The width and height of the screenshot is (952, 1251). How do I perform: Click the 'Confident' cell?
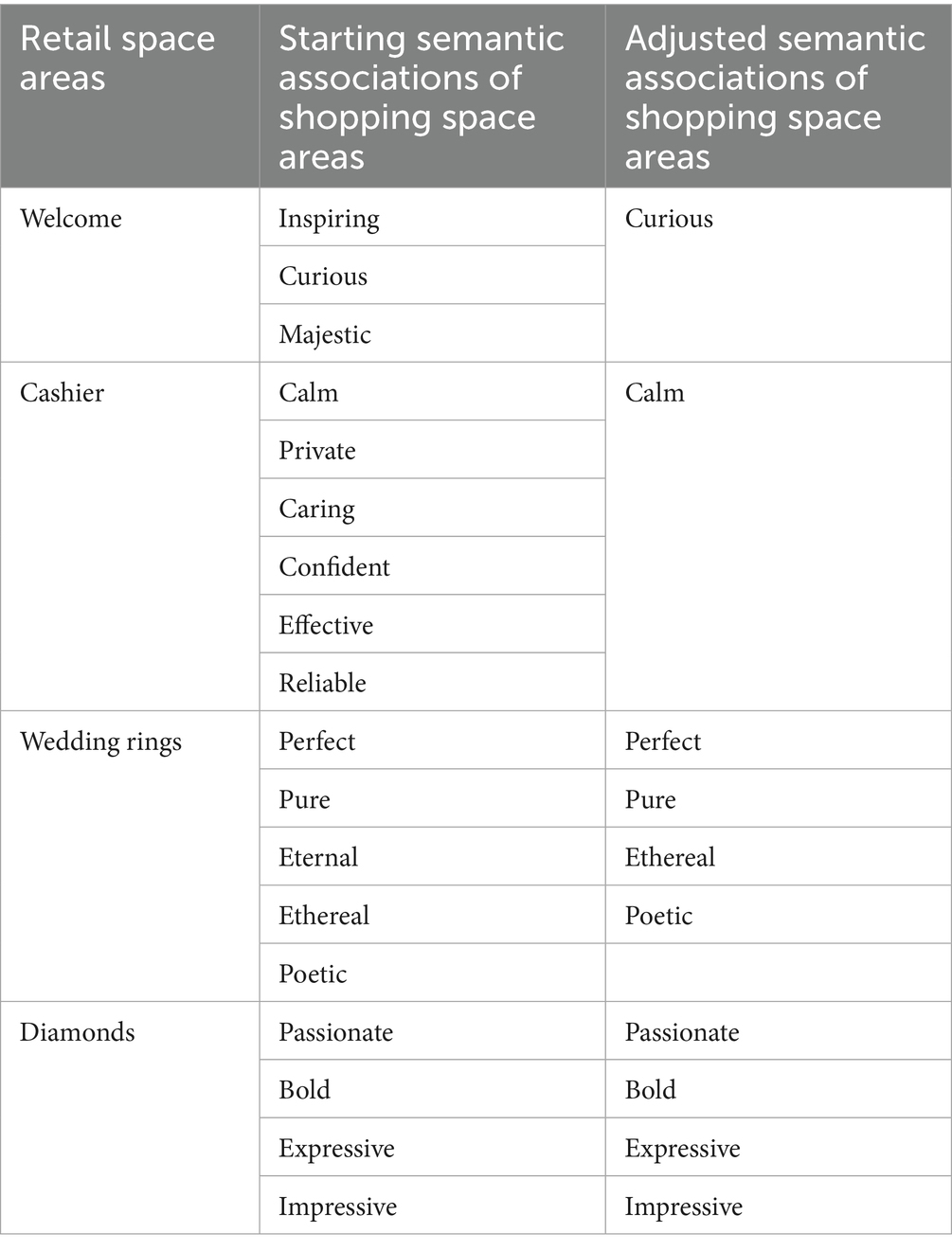click(334, 567)
